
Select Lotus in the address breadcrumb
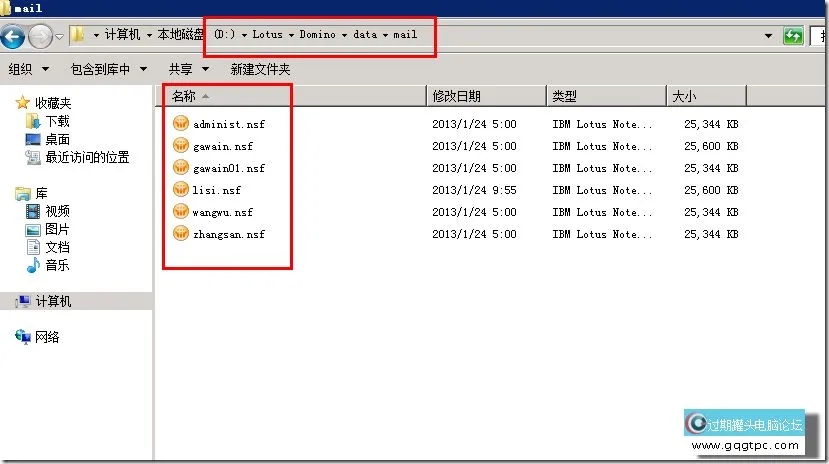coord(268,34)
